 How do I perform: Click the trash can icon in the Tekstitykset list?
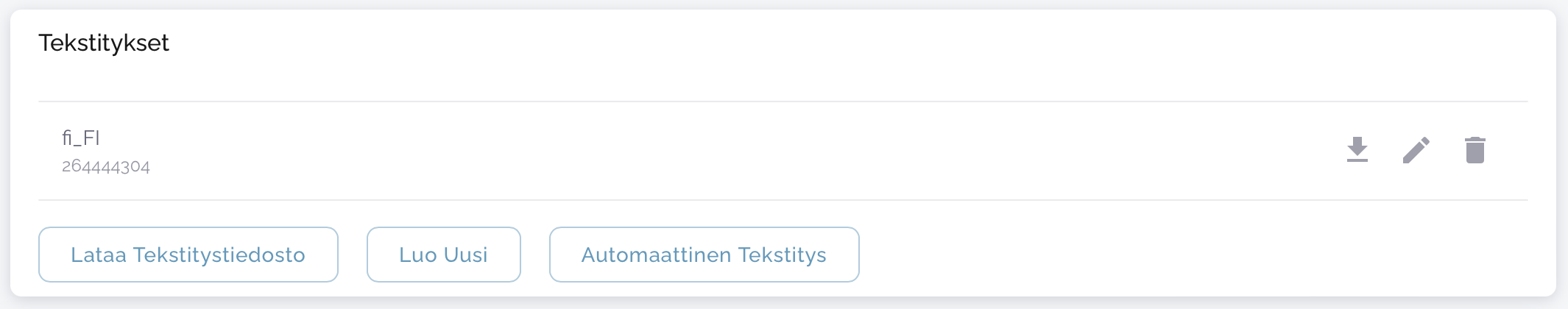coord(1475,150)
